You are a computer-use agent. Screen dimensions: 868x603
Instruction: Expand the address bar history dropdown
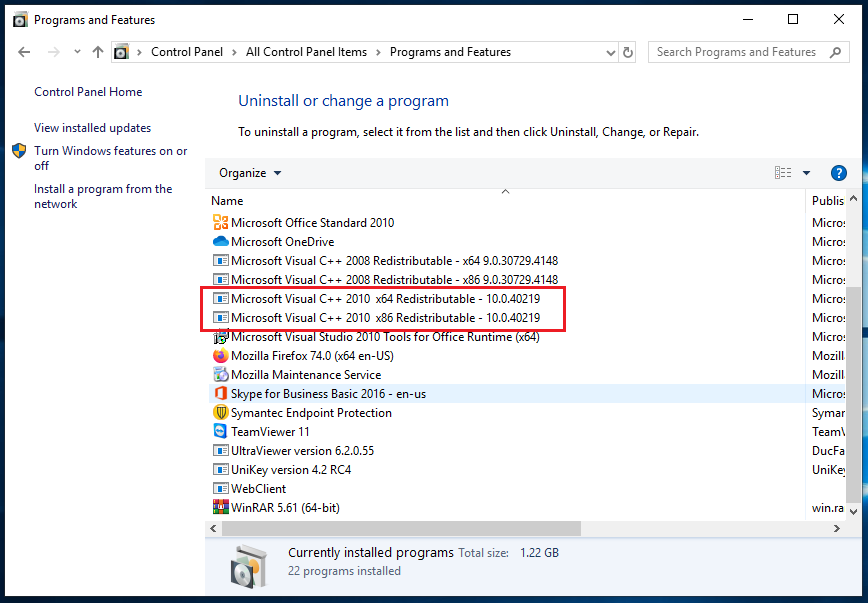[x=611, y=53]
